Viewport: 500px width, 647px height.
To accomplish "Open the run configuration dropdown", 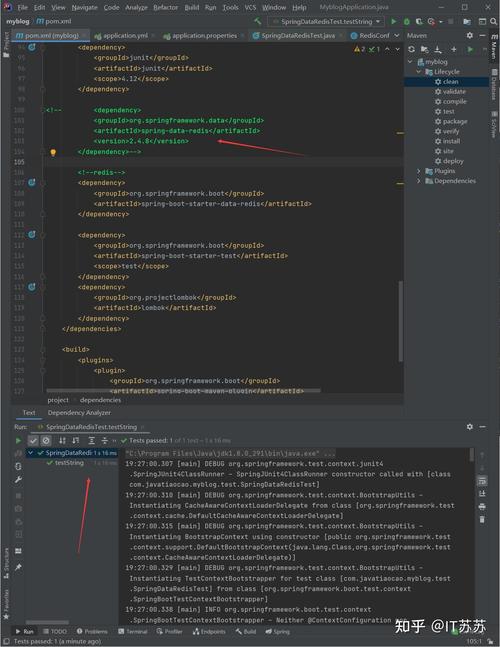I will [x=326, y=21].
